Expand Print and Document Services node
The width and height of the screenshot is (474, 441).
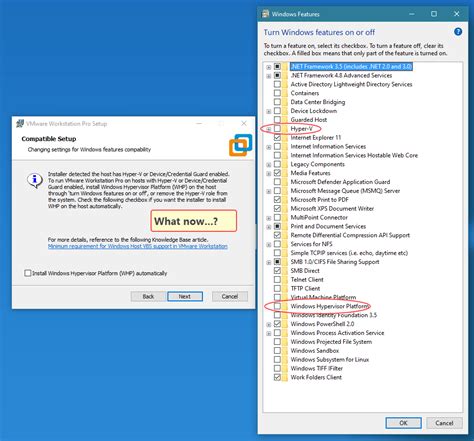click(x=269, y=227)
